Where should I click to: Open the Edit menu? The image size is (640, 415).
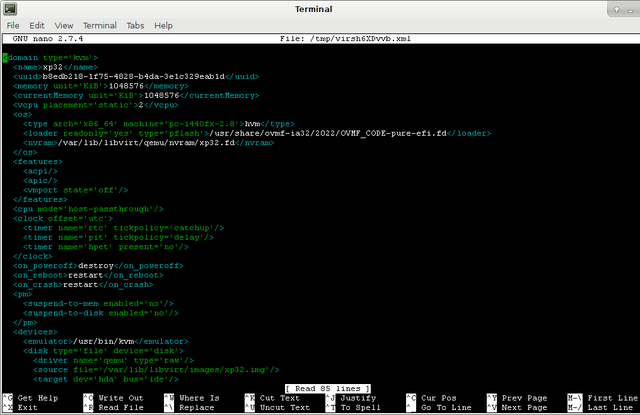pos(37,25)
